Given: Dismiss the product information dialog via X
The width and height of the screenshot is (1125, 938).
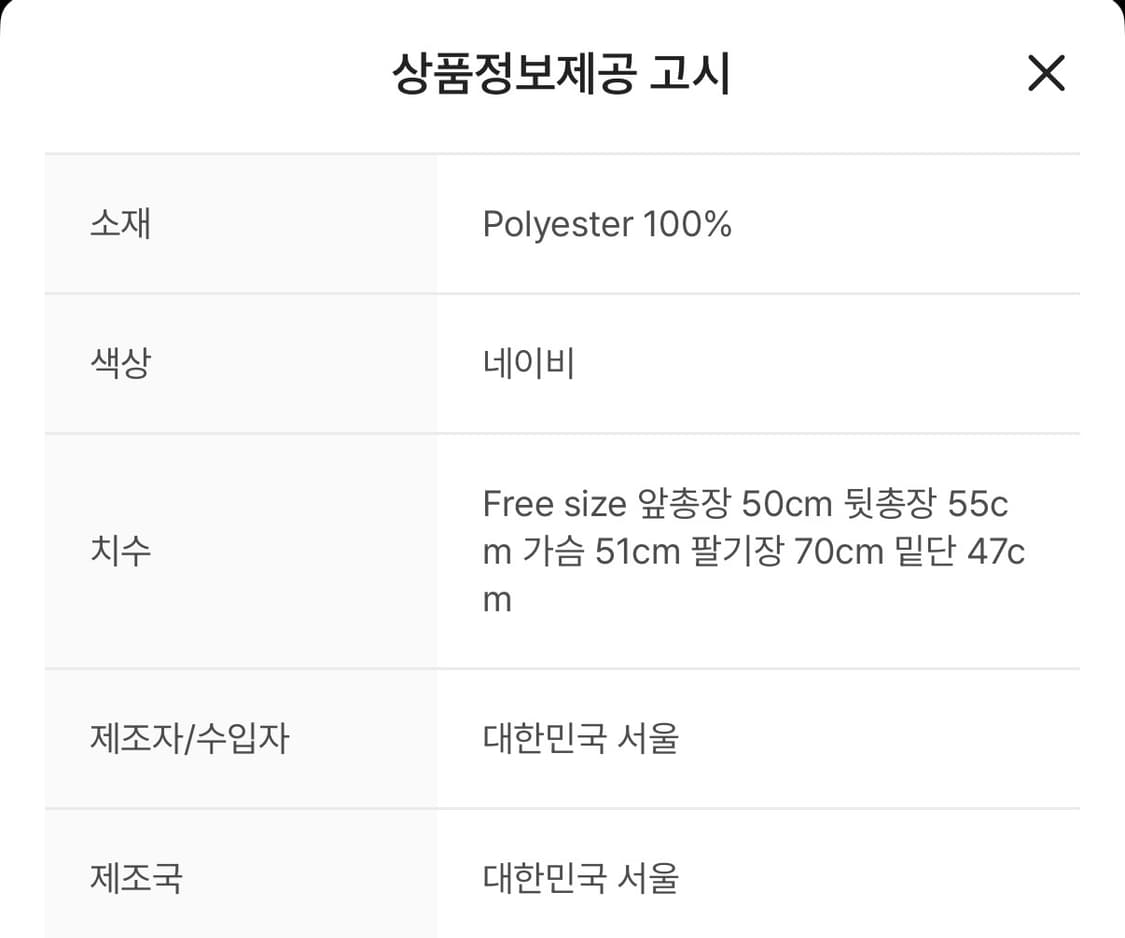Looking at the screenshot, I should [x=1046, y=73].
